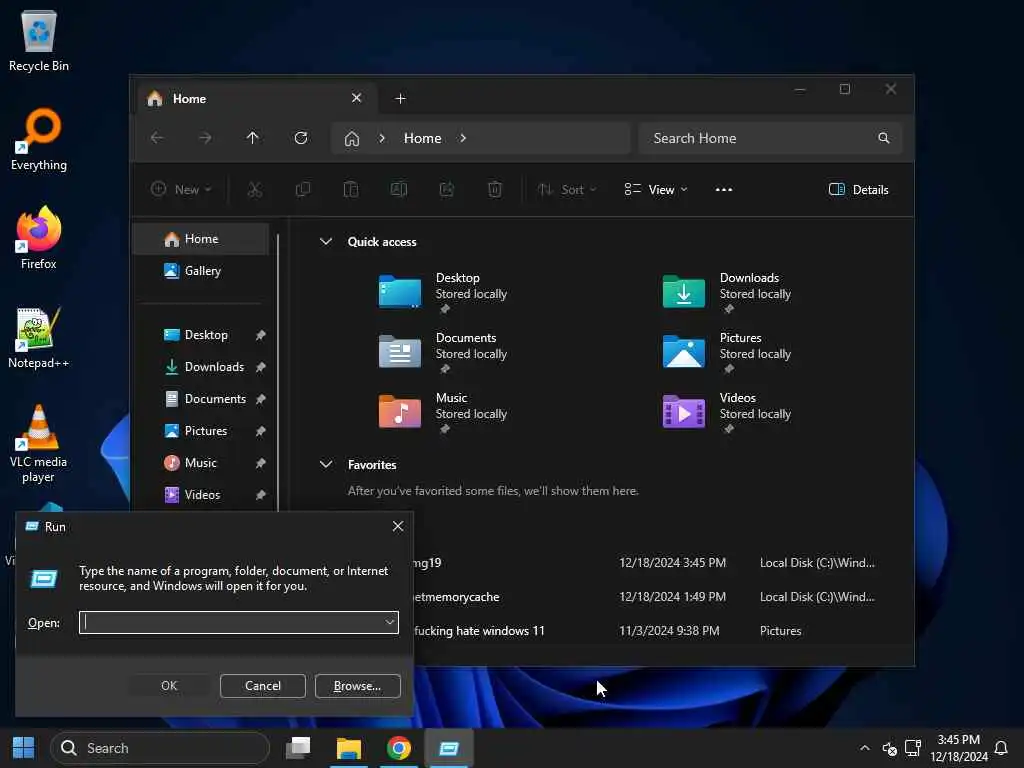Click OK in the Run dialog

[x=169, y=686]
